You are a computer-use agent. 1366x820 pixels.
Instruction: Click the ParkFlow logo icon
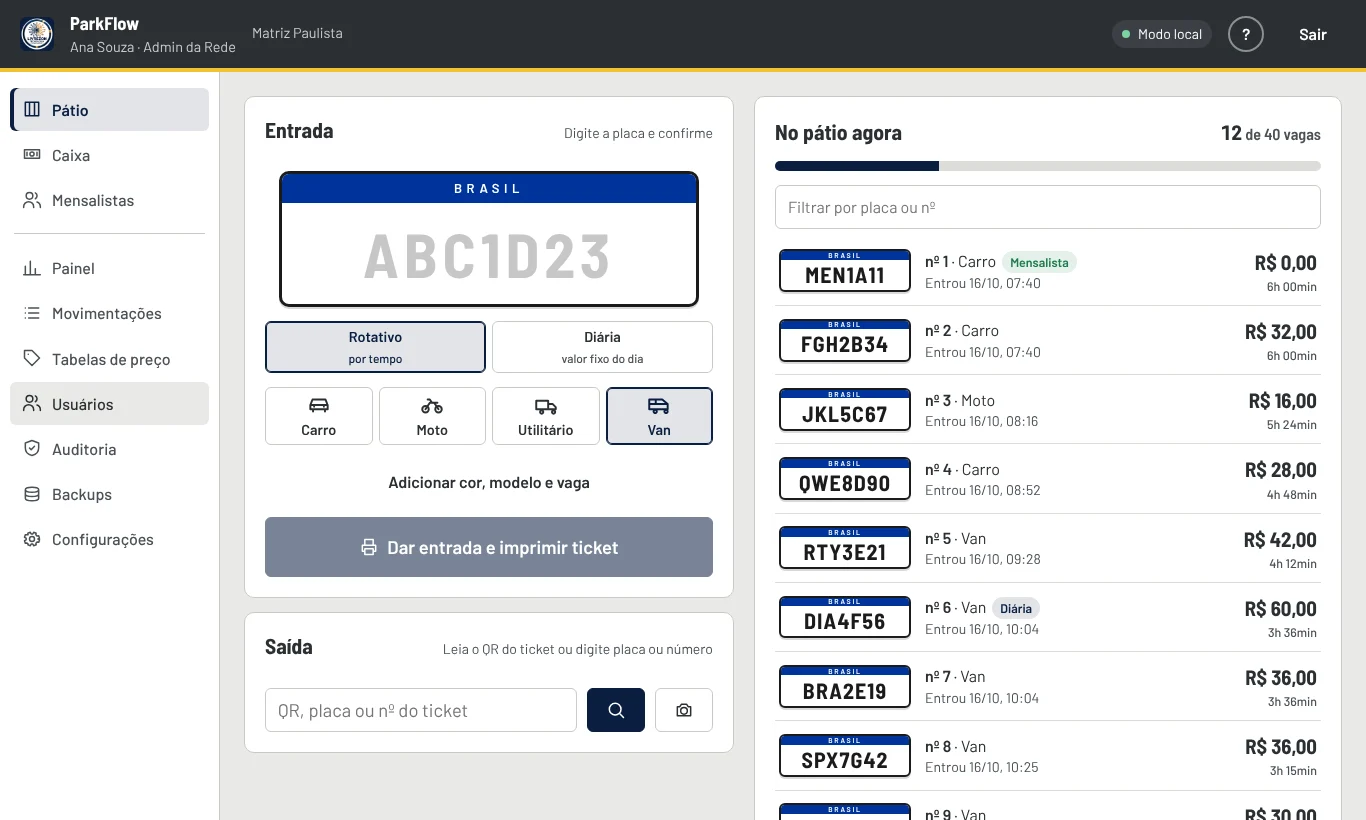click(38, 34)
